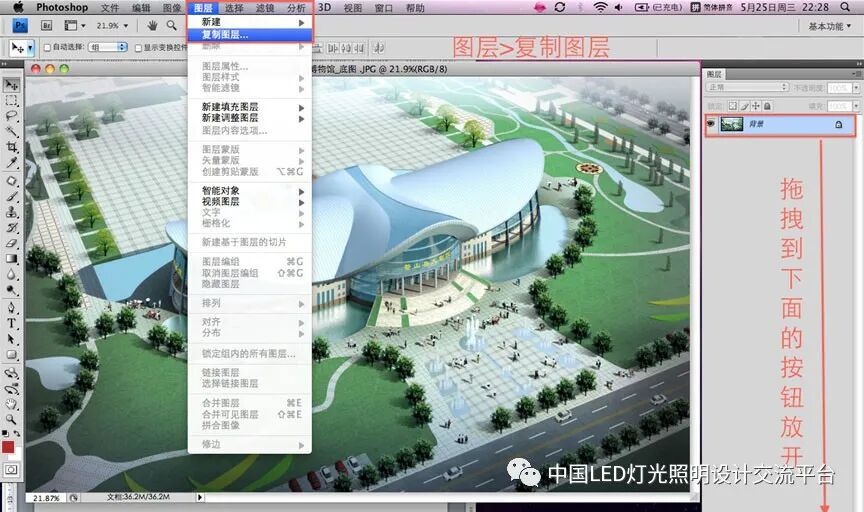
Task: Click the 背景 layer thumbnail
Action: coord(732,125)
